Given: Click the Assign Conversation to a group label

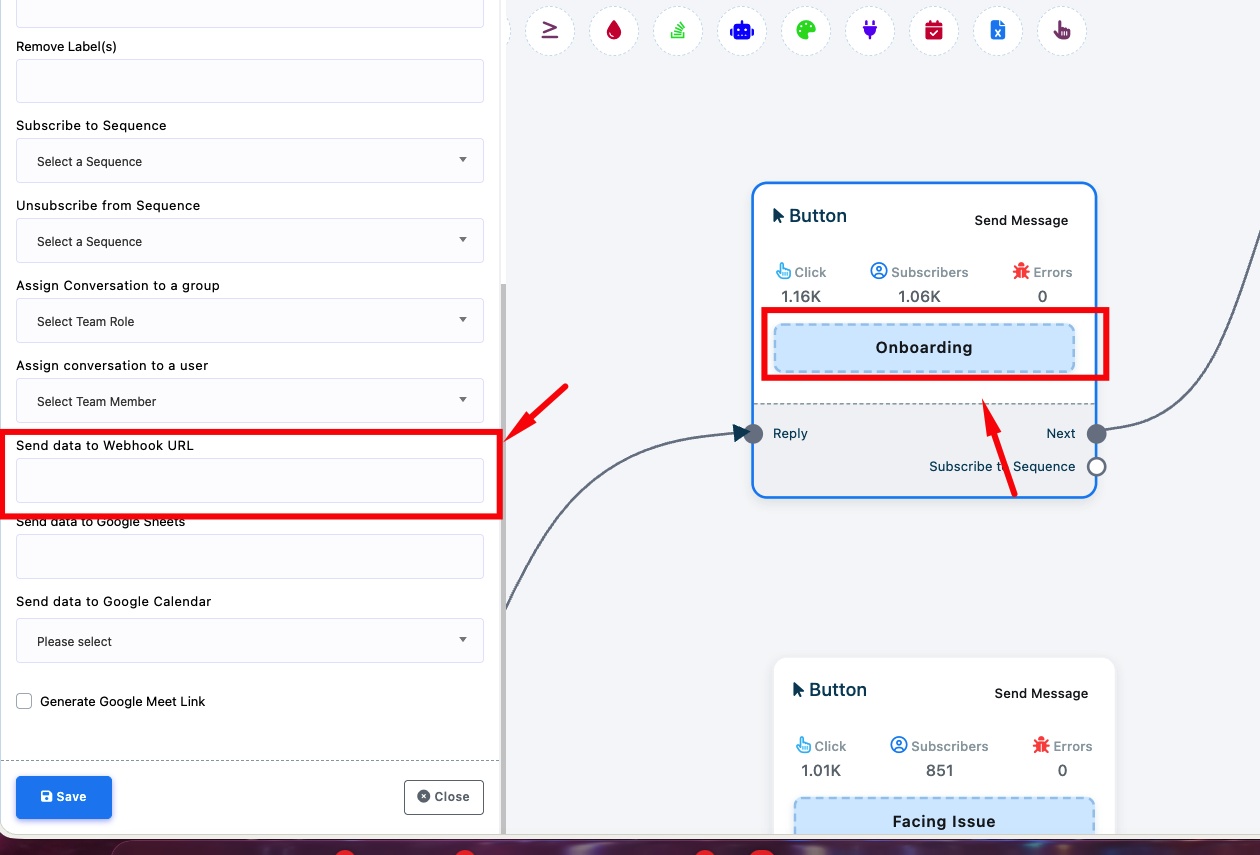Looking at the screenshot, I should point(118,285).
